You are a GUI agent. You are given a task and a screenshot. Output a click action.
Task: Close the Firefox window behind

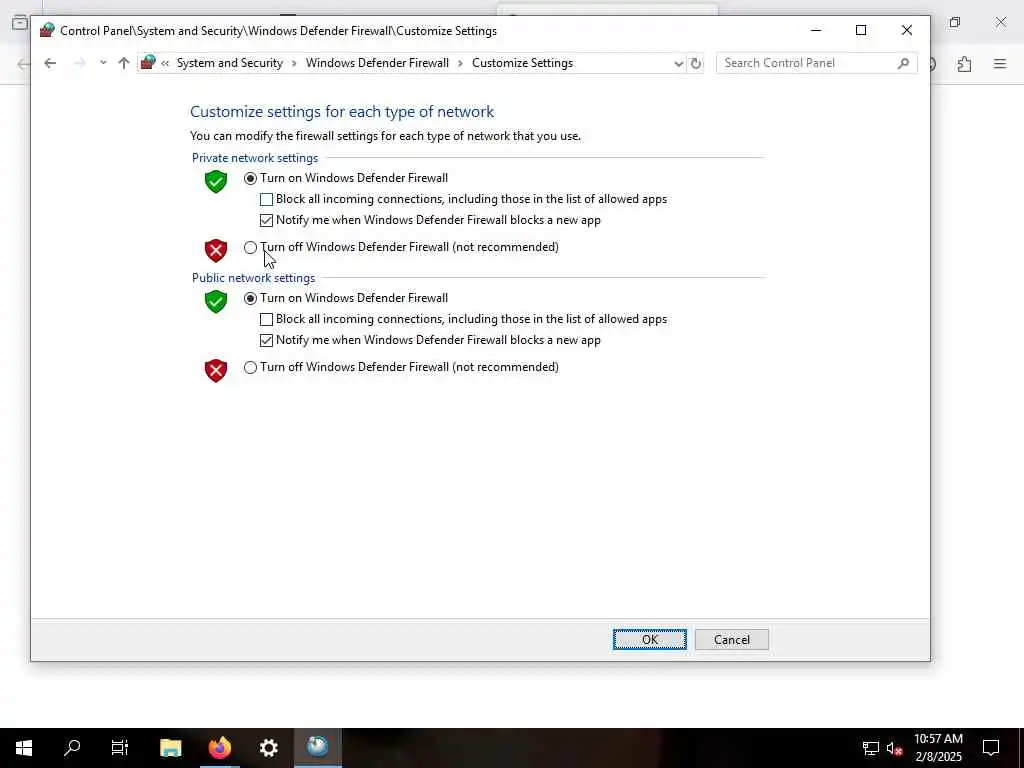click(1000, 22)
